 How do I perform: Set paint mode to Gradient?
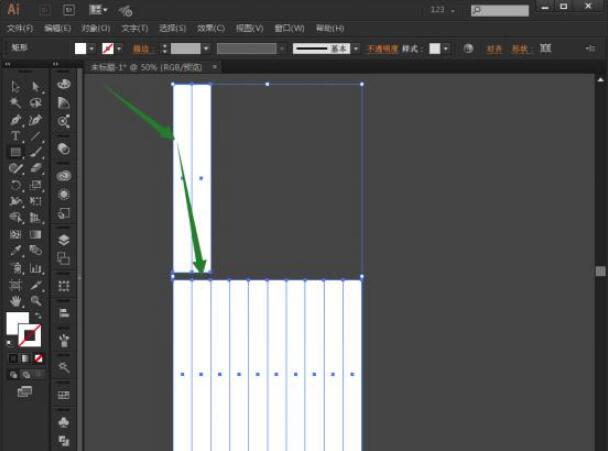click(x=25, y=358)
